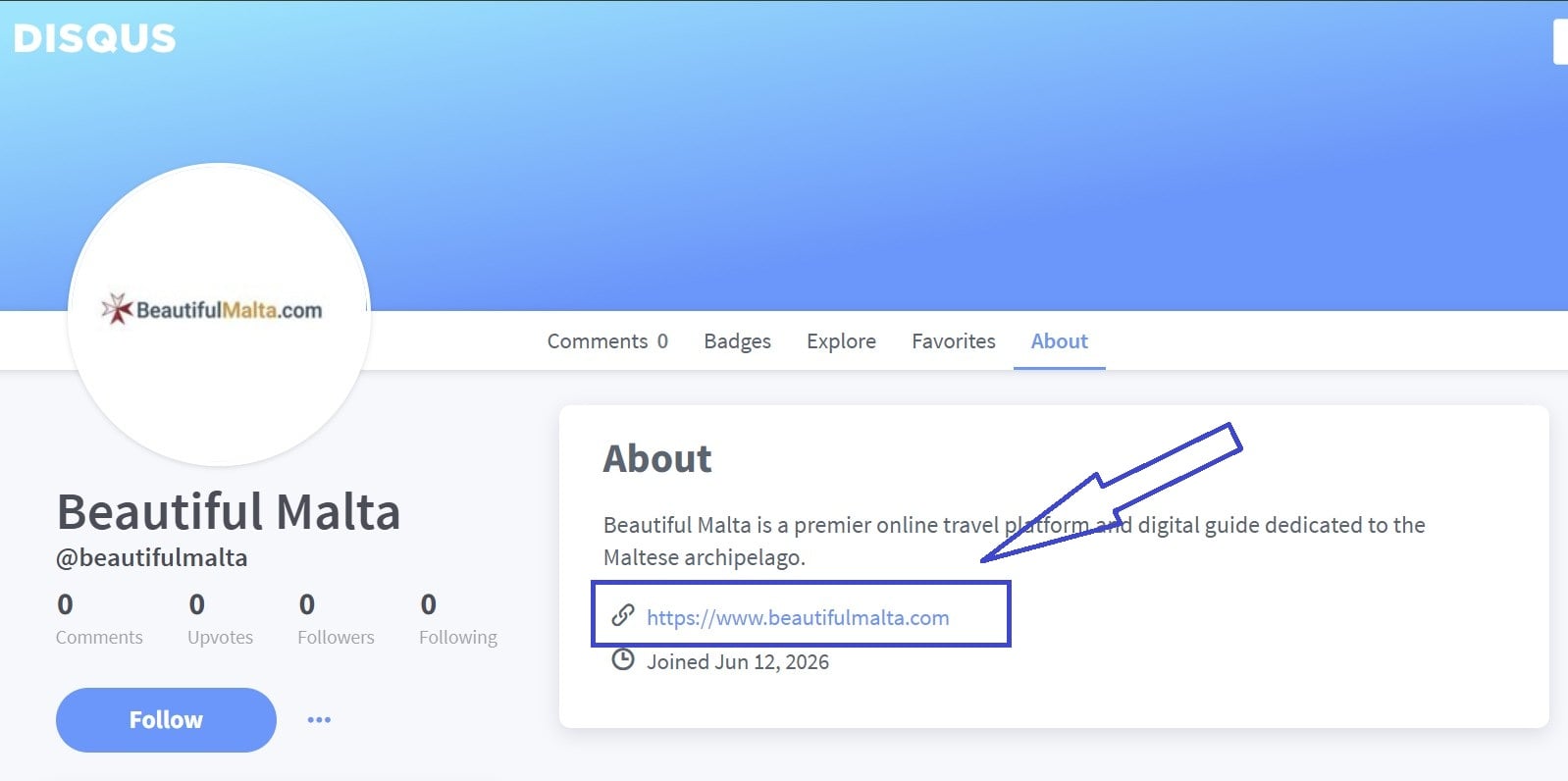Viewport: 1568px width, 781px height.
Task: Click the link chain icon beside website URL
Action: pyautogui.click(x=622, y=615)
